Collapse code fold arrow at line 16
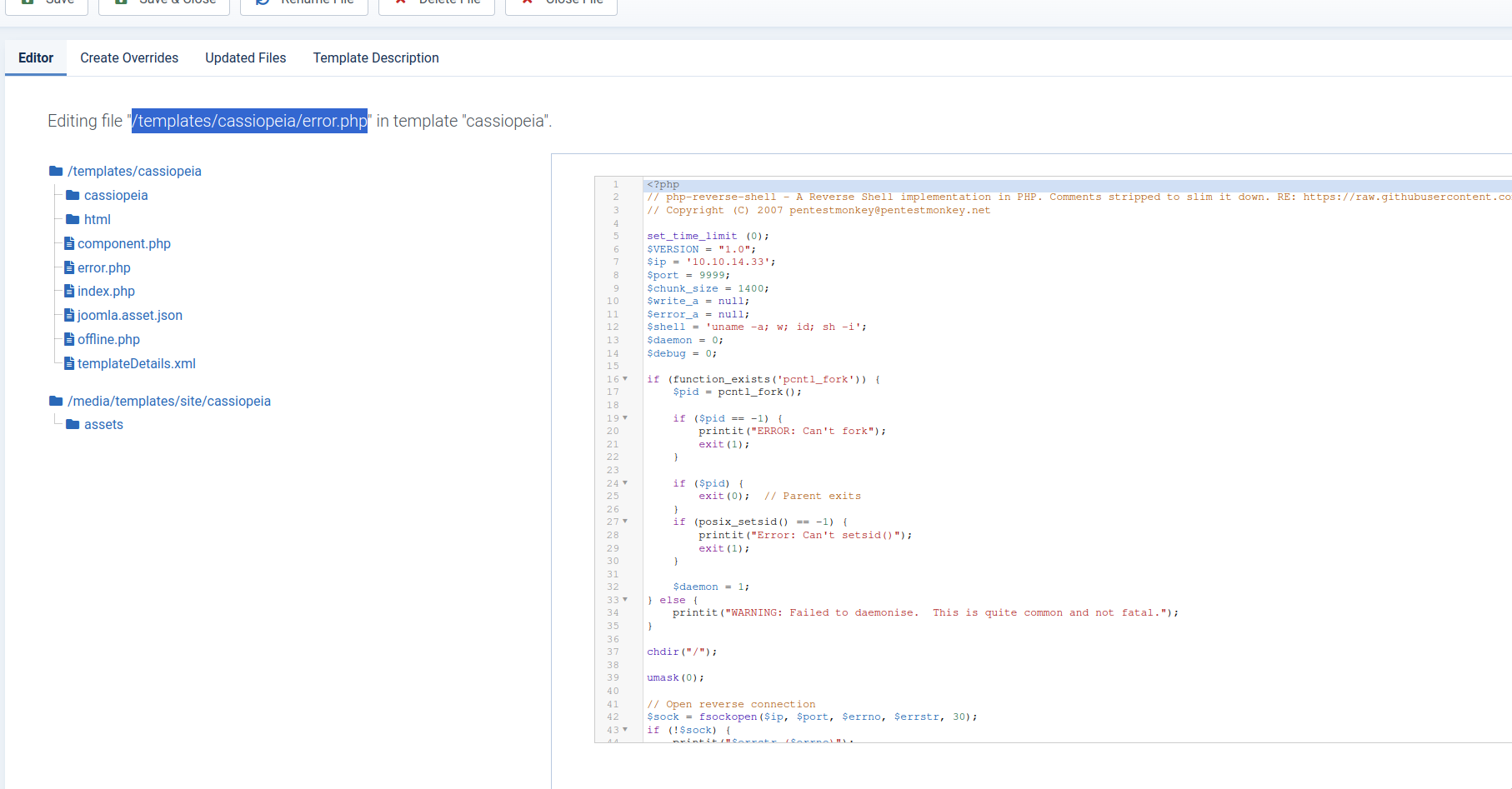The height and width of the screenshot is (789, 1512). (625, 379)
